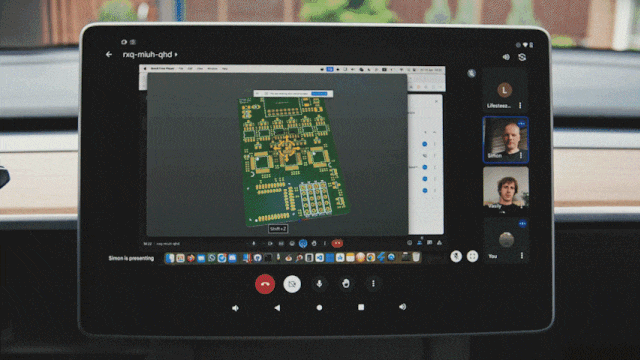Image resolution: width=641 pixels, height=360 pixels.
Task: Click WhatsApp icon in the shared Mac dock
Action: click(x=211, y=258)
